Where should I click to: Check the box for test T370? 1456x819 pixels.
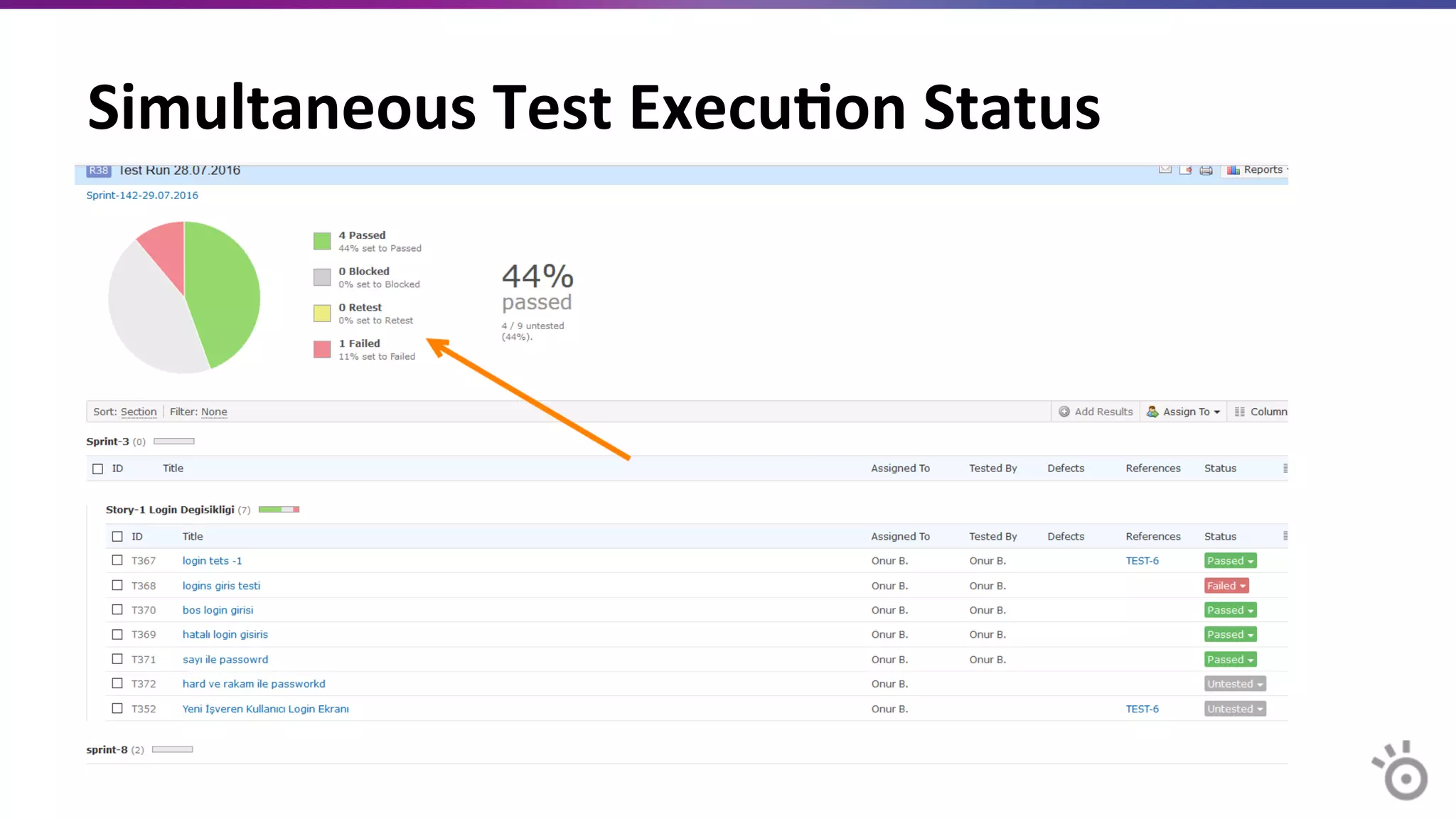click(x=117, y=609)
